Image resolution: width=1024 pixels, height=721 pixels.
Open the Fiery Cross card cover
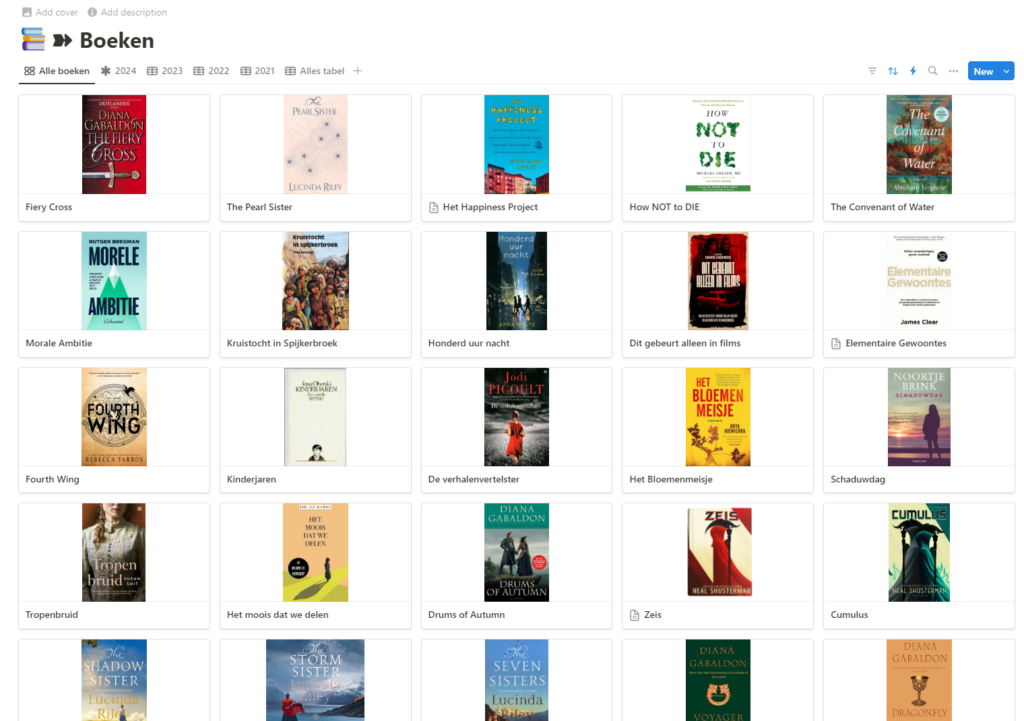tap(114, 144)
